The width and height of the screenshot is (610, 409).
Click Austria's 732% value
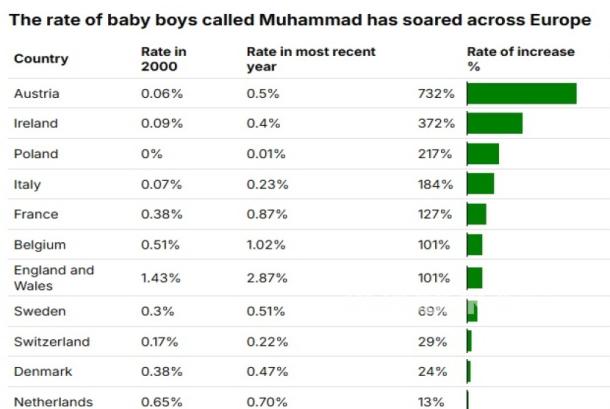(x=436, y=93)
